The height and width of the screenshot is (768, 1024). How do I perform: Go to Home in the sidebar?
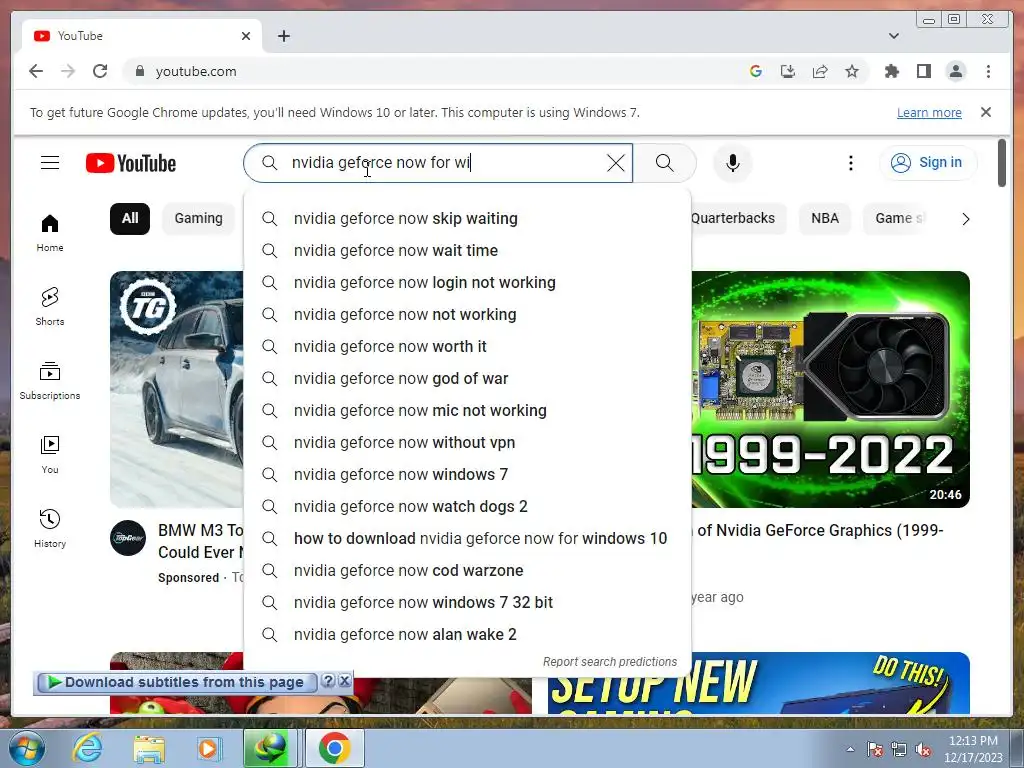point(50,233)
